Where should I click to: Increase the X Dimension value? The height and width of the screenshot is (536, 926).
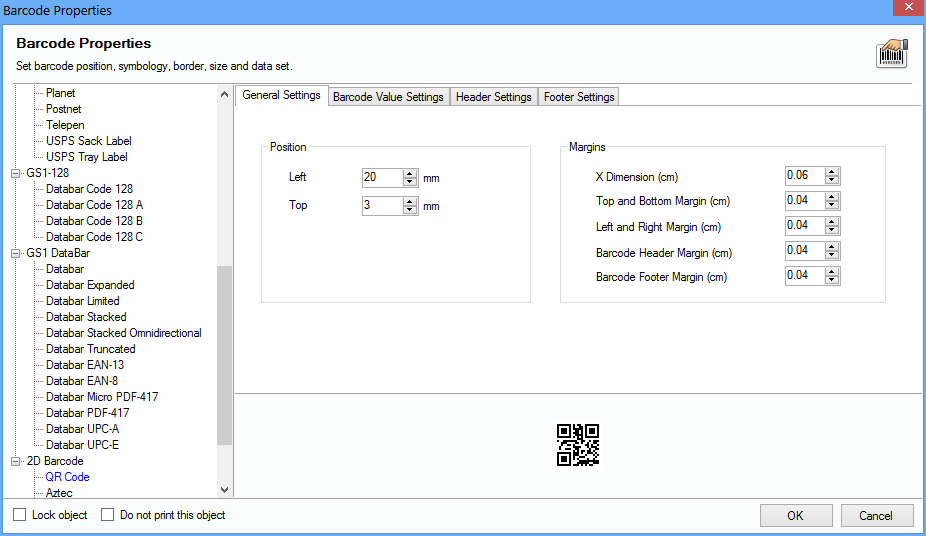[832, 172]
